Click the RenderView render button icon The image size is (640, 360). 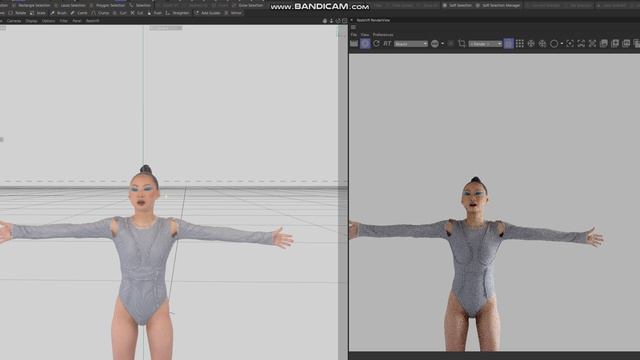tap(354, 44)
